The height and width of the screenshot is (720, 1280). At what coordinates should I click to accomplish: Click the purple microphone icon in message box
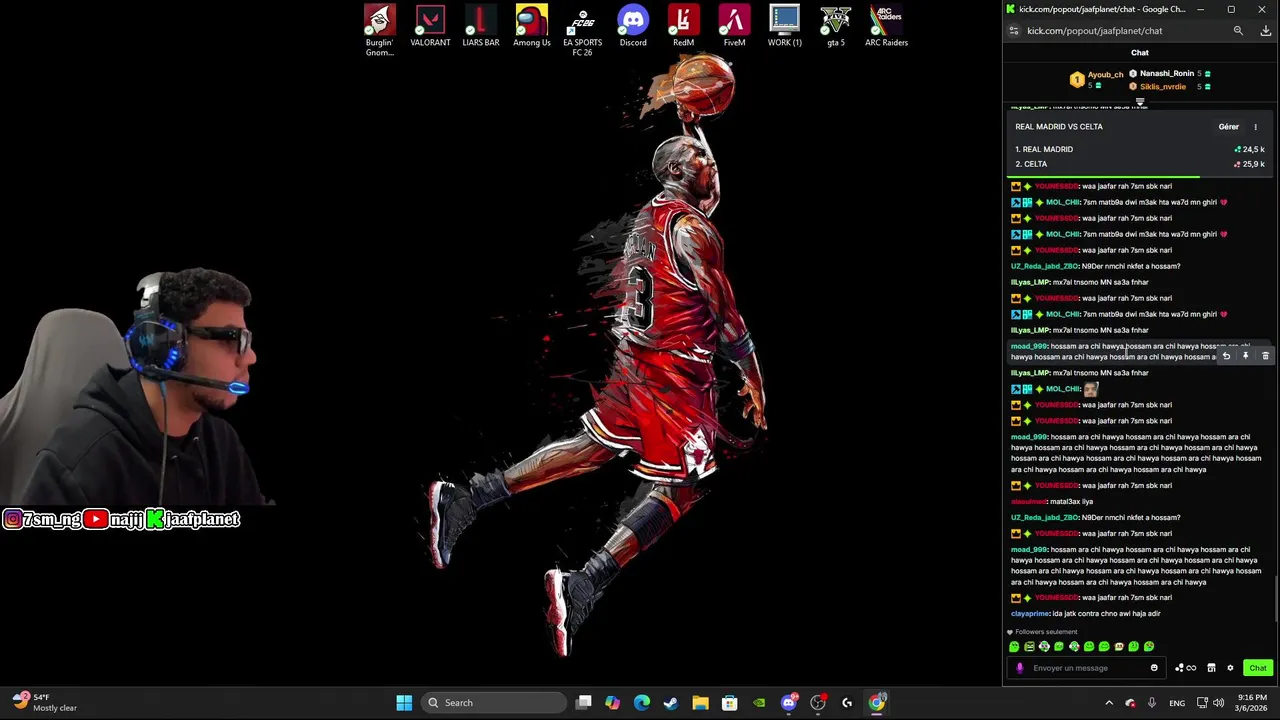coord(1020,668)
